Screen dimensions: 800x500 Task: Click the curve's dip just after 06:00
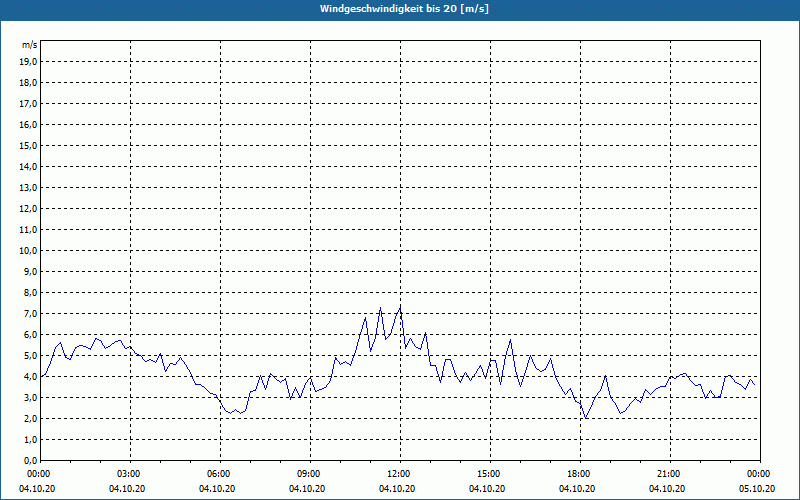tap(232, 413)
